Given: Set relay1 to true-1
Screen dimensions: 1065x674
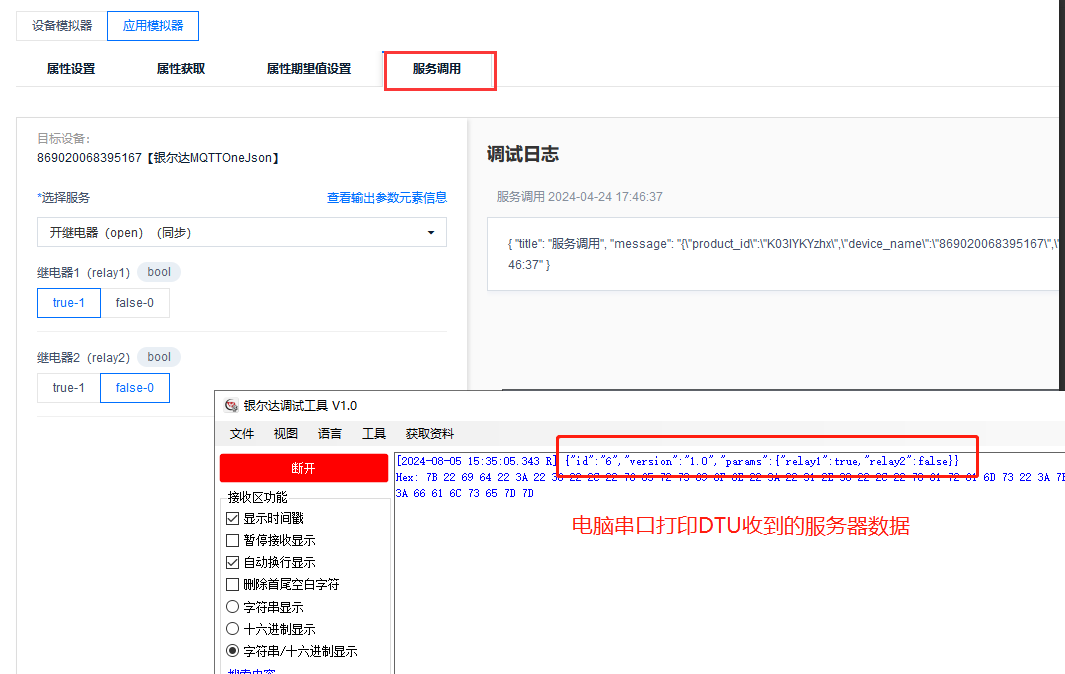Looking at the screenshot, I should [69, 303].
